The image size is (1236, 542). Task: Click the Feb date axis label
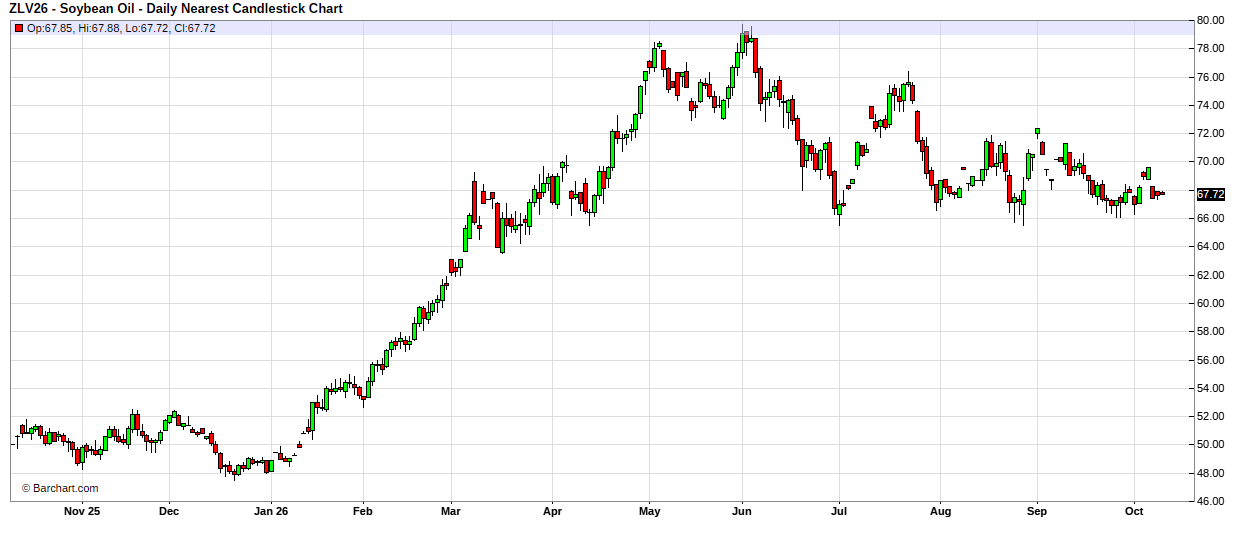click(363, 511)
